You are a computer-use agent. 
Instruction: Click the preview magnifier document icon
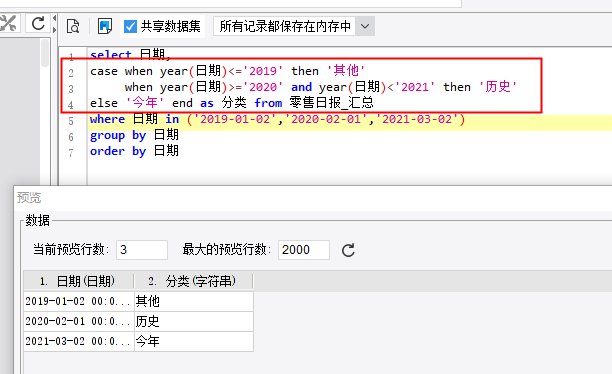pyautogui.click(x=73, y=26)
